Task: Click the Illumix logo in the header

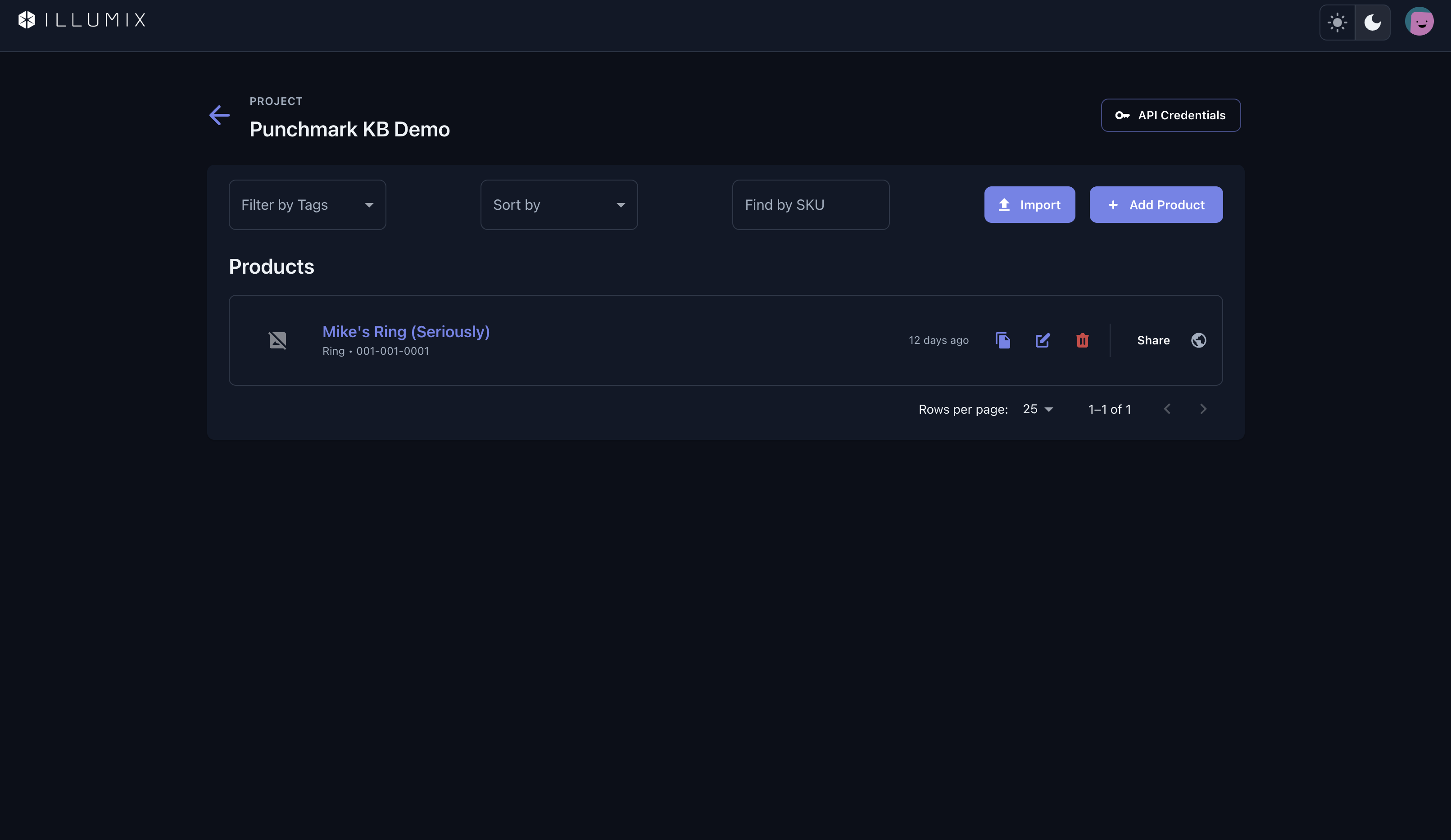Action: tap(81, 20)
